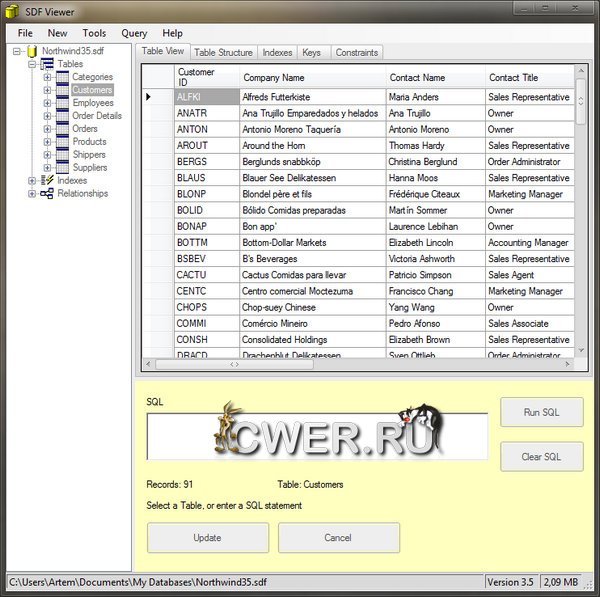Click the Update button
The image size is (600, 597).
[207, 538]
